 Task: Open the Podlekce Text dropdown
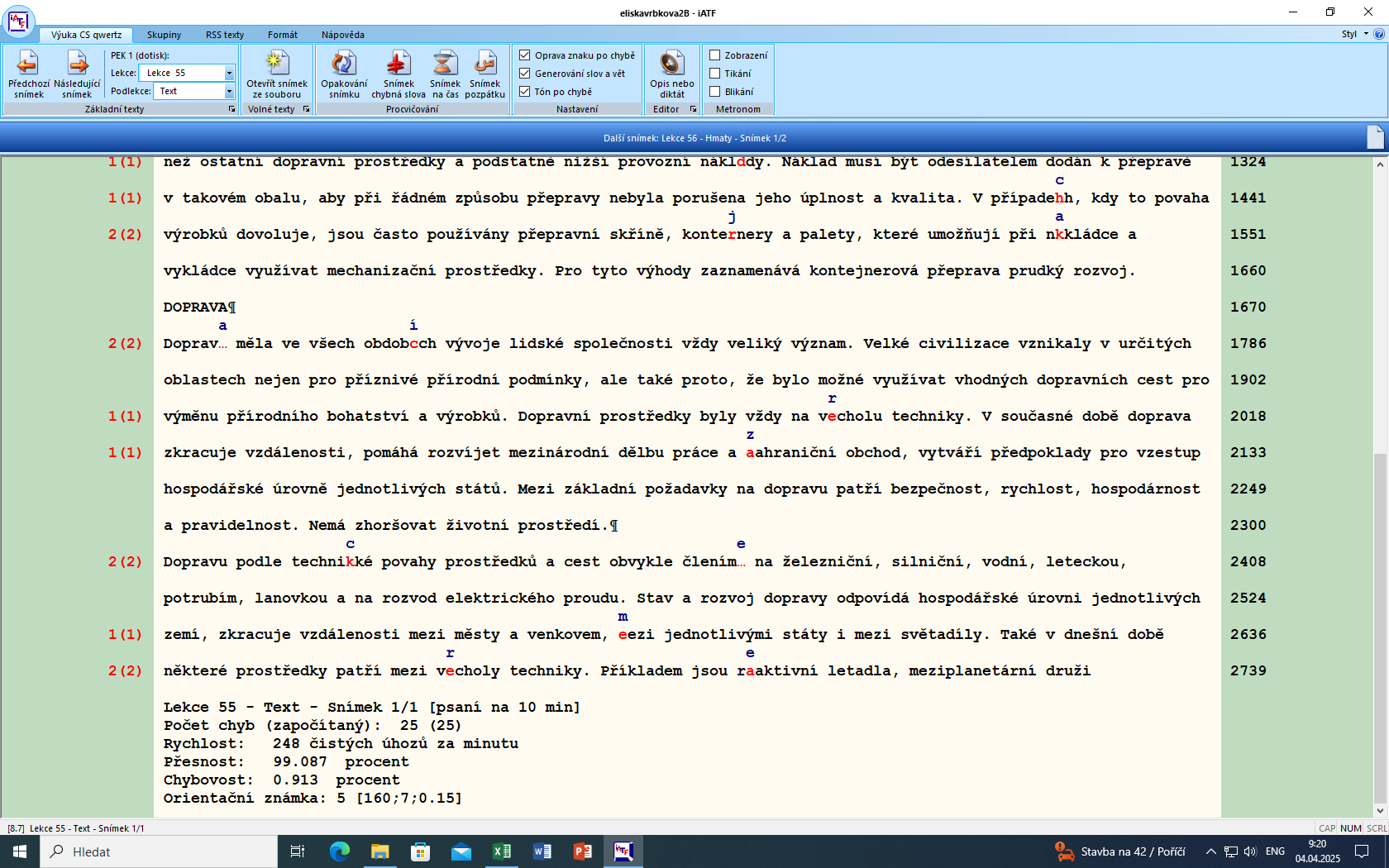point(229,91)
